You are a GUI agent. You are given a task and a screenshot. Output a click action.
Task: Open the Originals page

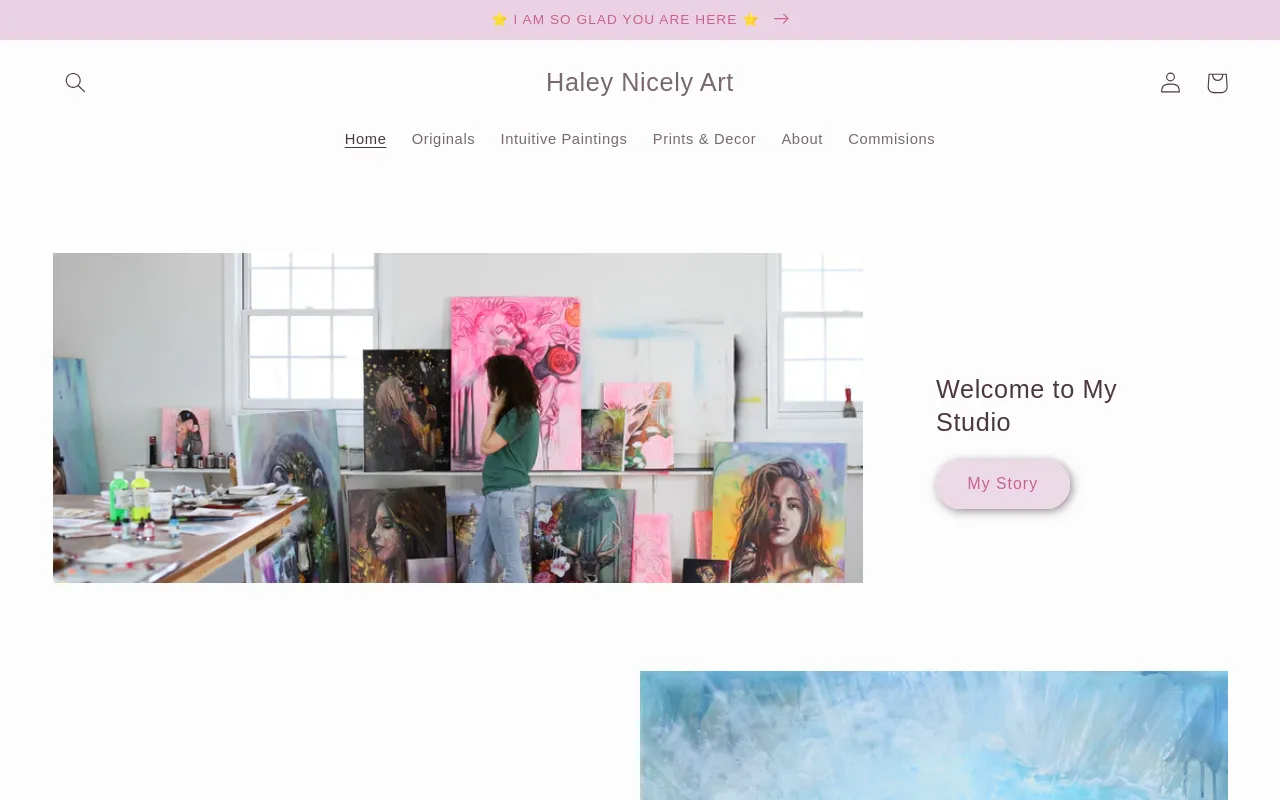click(443, 139)
